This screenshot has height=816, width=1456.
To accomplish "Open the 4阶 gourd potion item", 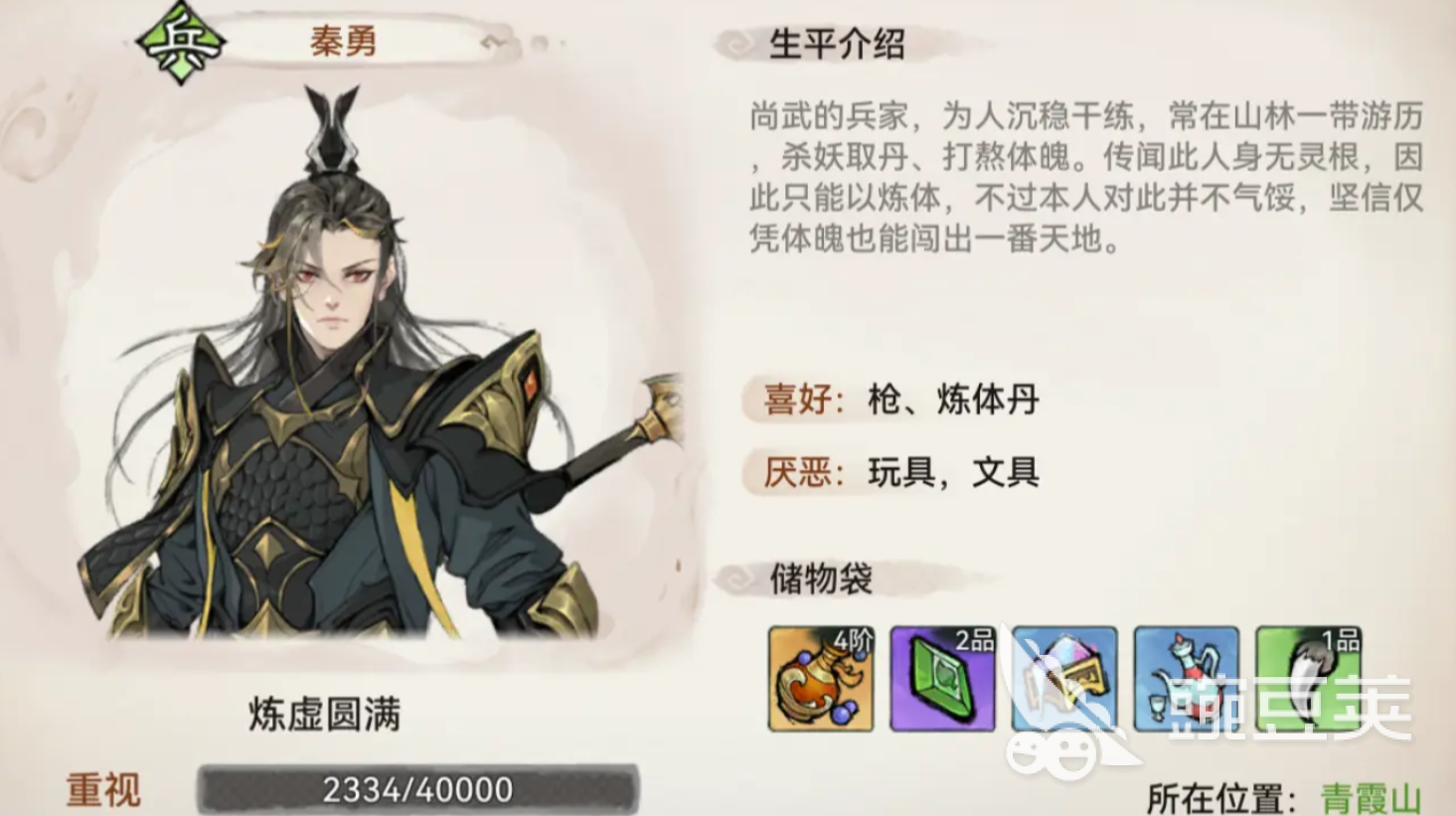I will (x=821, y=679).
